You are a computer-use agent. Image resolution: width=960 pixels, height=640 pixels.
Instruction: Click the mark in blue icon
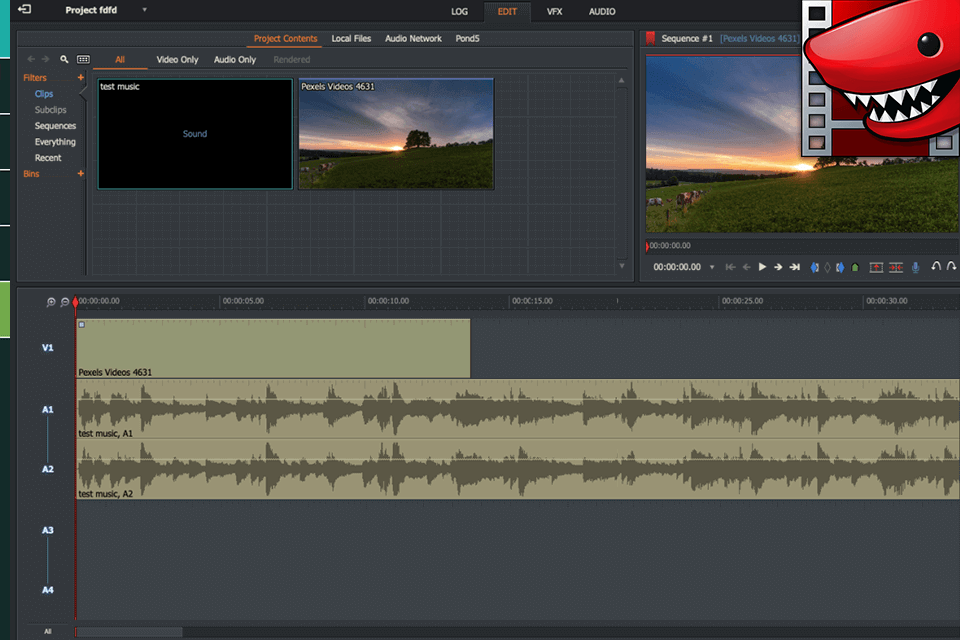[x=814, y=267]
